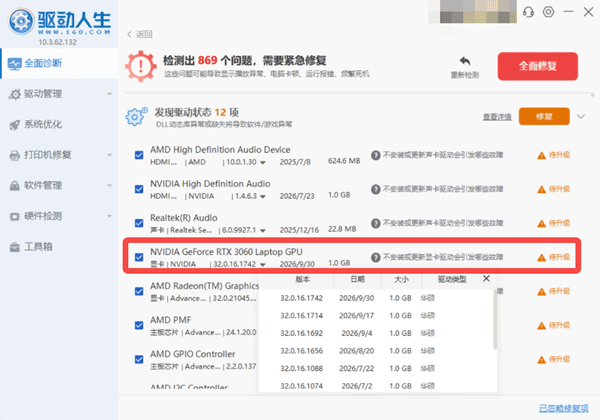Click the 系统优化 rocket icon

click(x=15, y=125)
